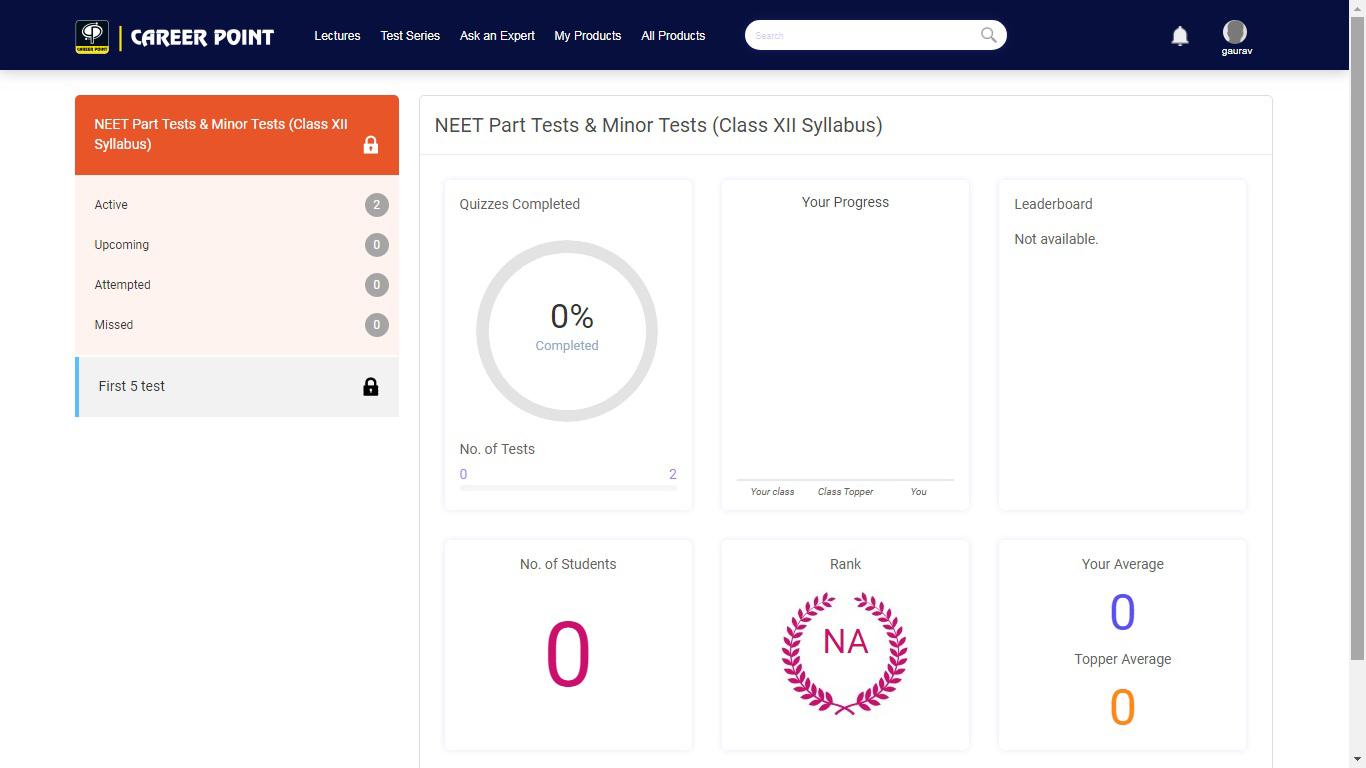
Task: Click the Active count badge 2
Action: point(377,205)
